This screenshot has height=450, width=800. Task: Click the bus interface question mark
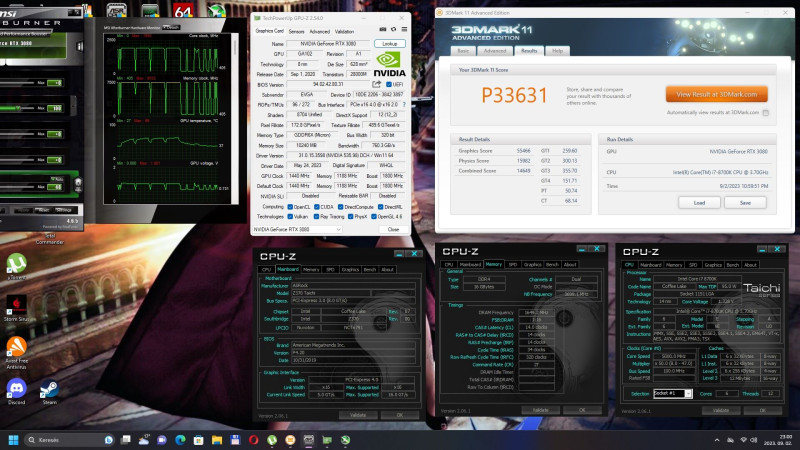tap(404, 105)
